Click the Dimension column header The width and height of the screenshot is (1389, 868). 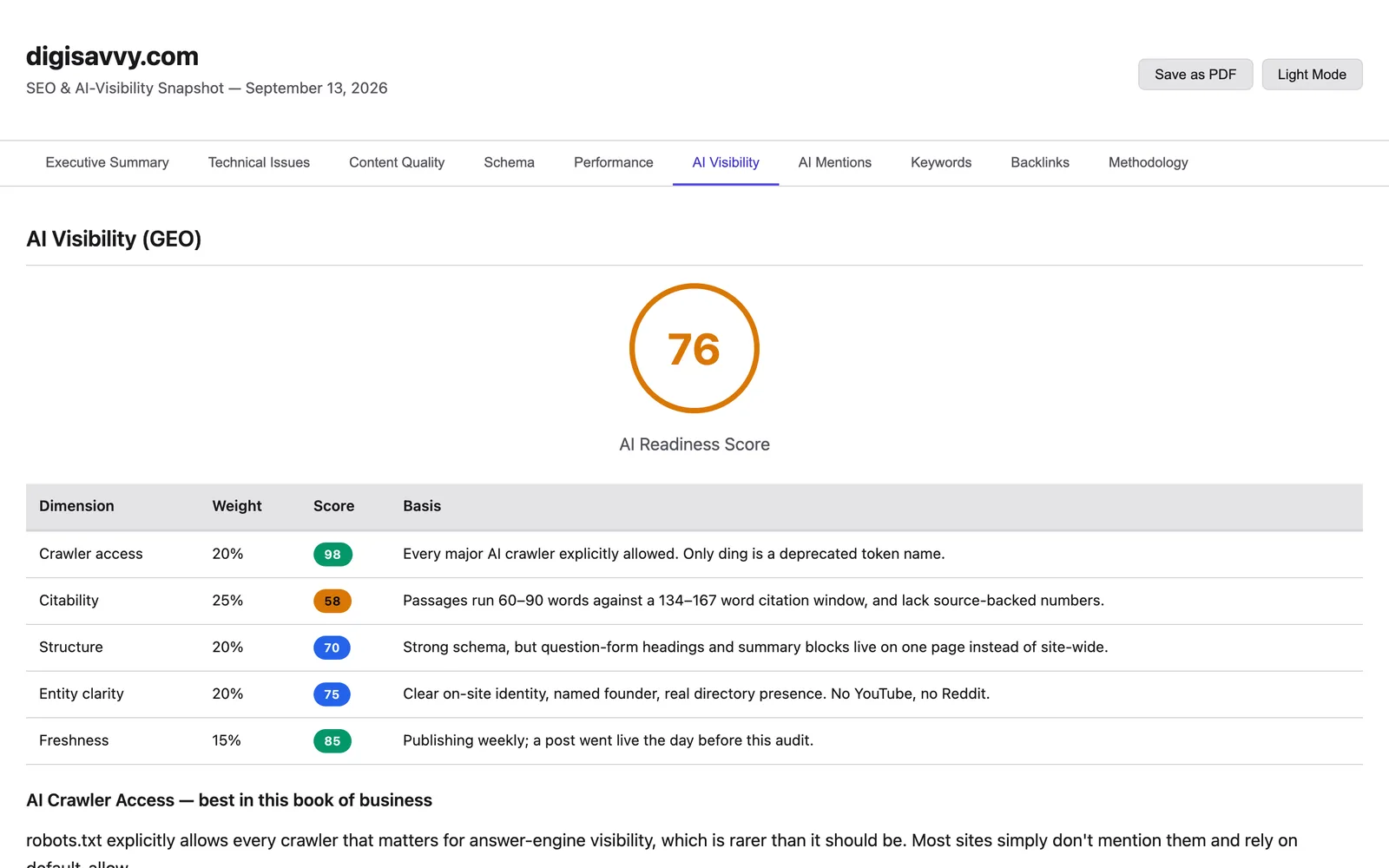76,506
